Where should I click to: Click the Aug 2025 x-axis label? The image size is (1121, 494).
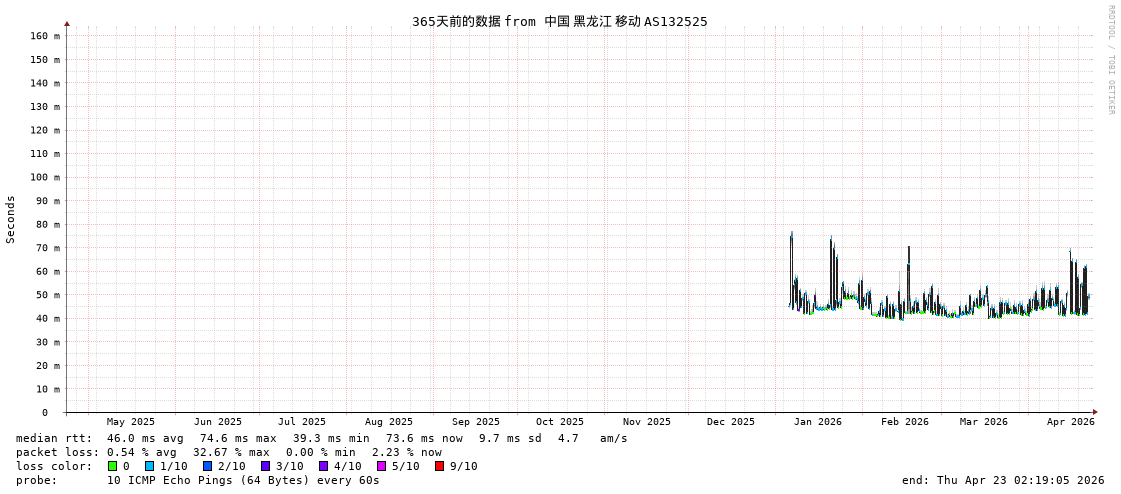point(388,422)
